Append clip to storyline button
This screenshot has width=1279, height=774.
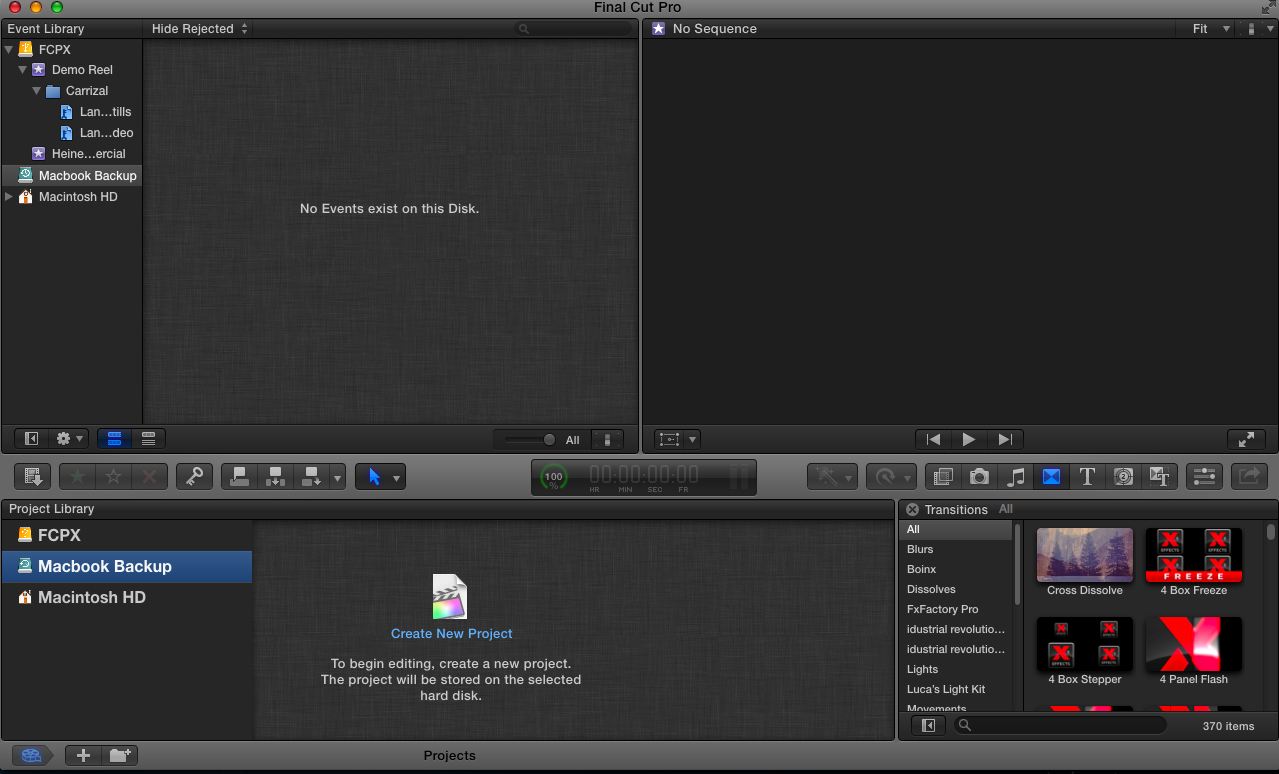pyautogui.click(x=312, y=477)
